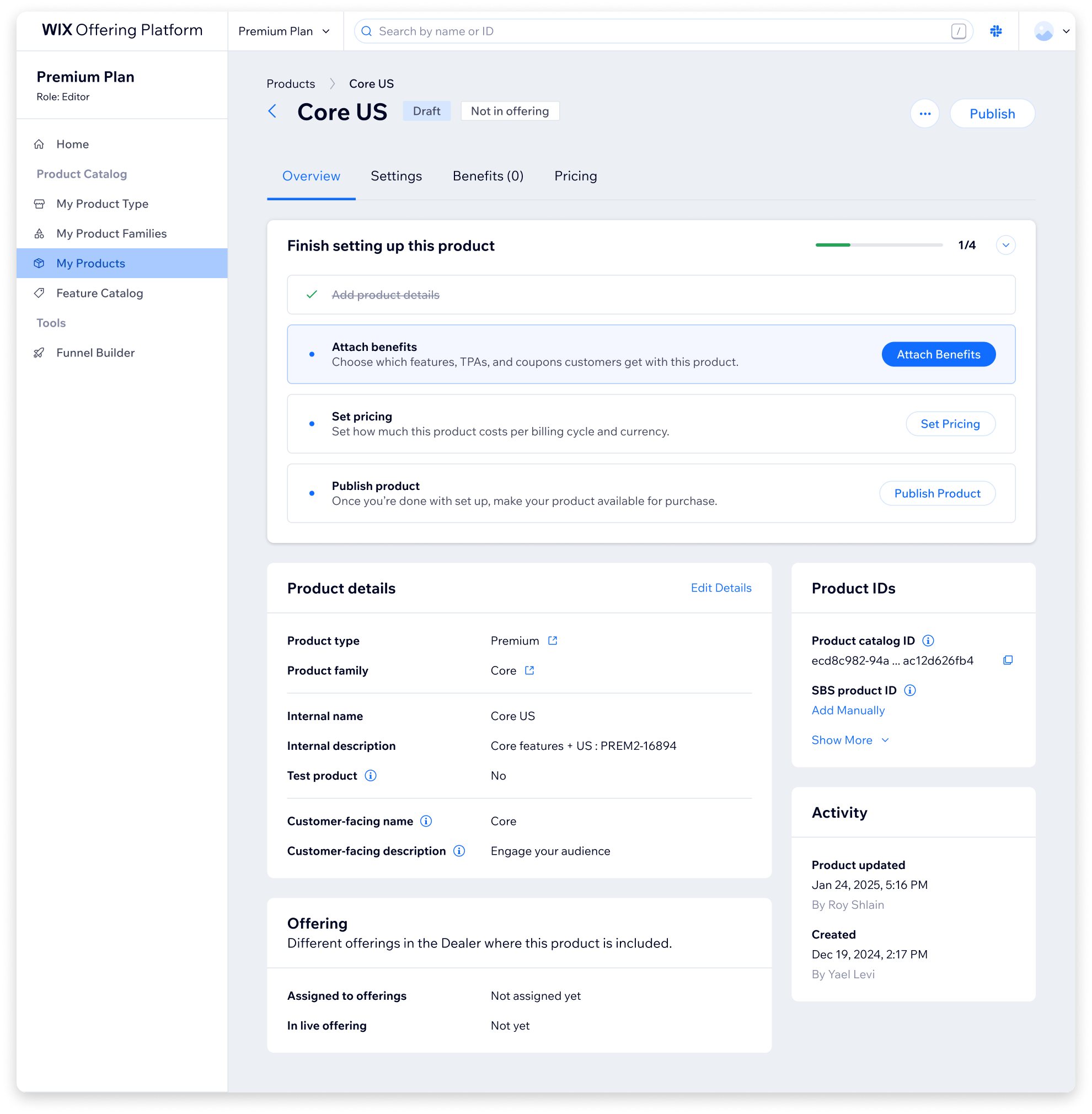Click the WIX Offering Platform logo
The width and height of the screenshot is (1092, 1114).
[122, 30]
